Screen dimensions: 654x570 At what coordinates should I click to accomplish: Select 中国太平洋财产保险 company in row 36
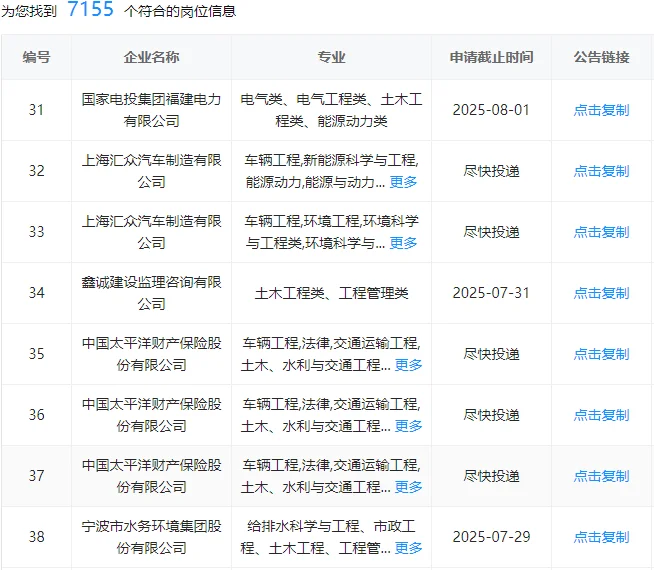pos(151,415)
